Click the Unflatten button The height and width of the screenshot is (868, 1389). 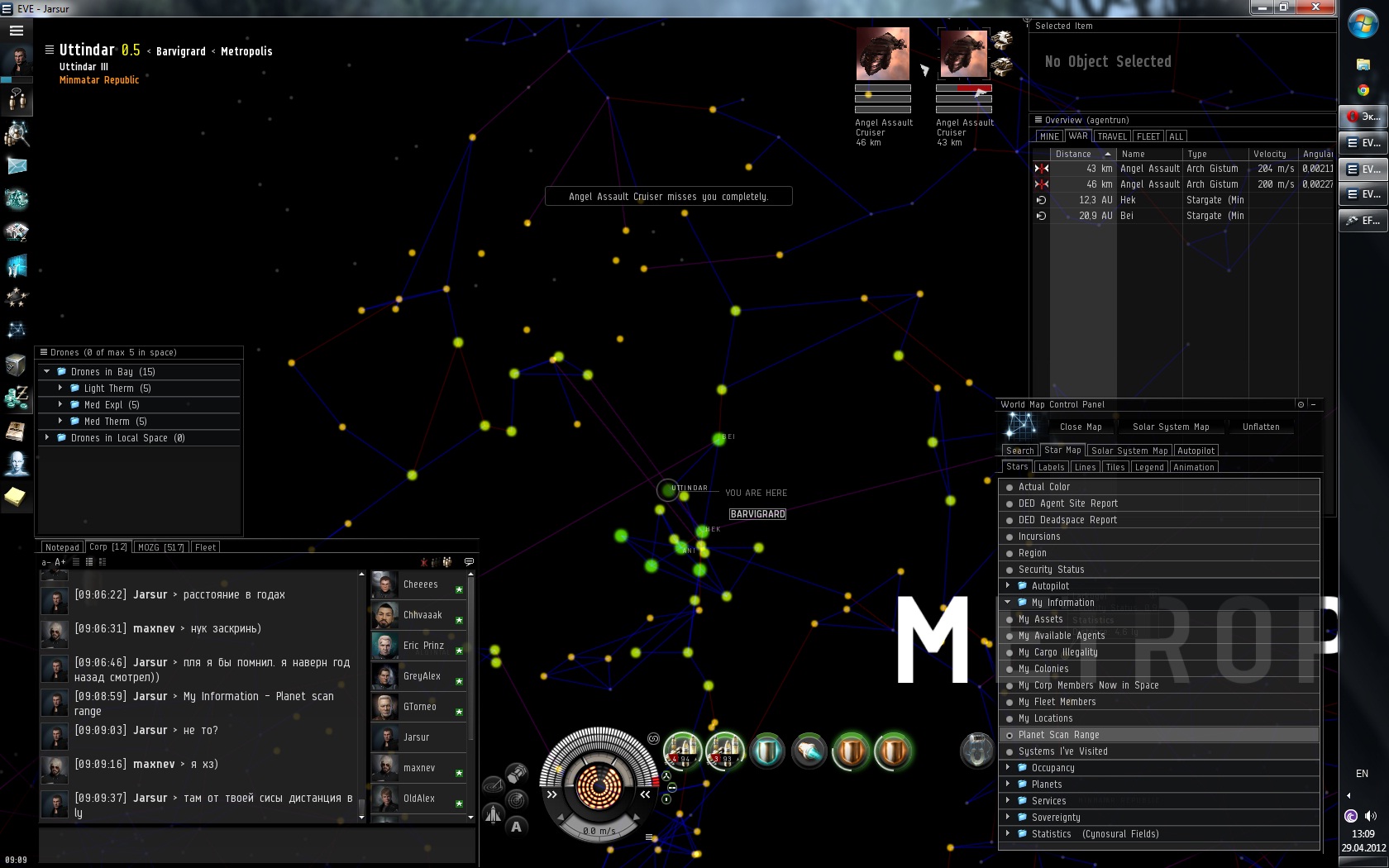(x=1261, y=427)
